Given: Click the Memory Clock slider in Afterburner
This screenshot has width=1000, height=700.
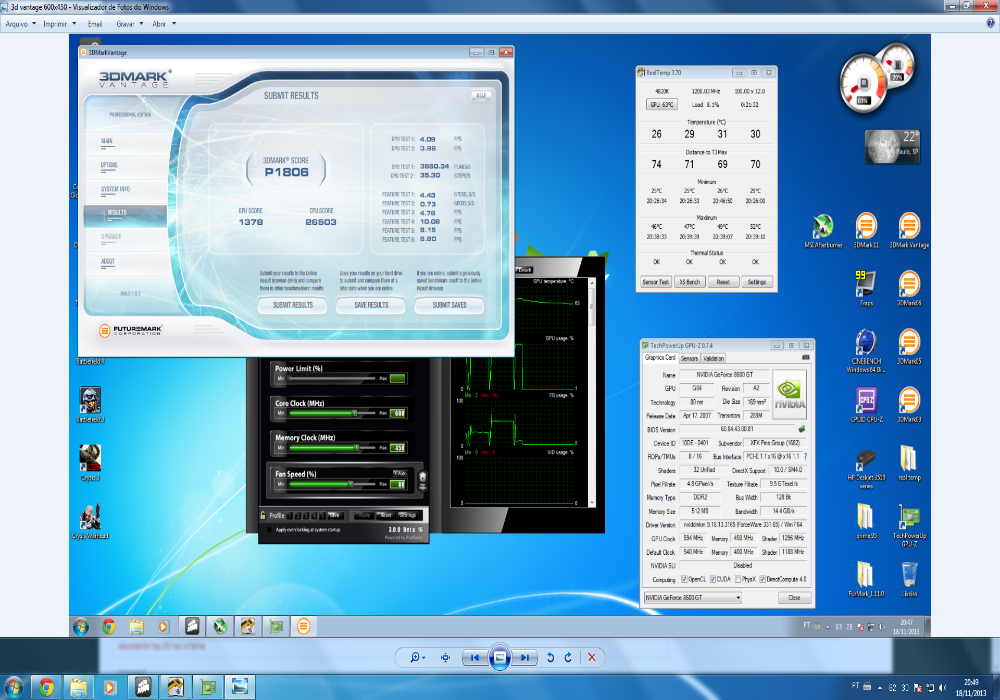Looking at the screenshot, I should pyautogui.click(x=332, y=448).
